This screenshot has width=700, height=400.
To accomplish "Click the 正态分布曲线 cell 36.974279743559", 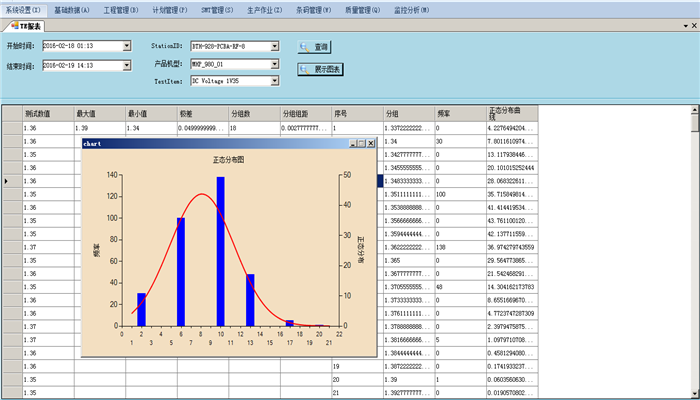I will (512, 247).
